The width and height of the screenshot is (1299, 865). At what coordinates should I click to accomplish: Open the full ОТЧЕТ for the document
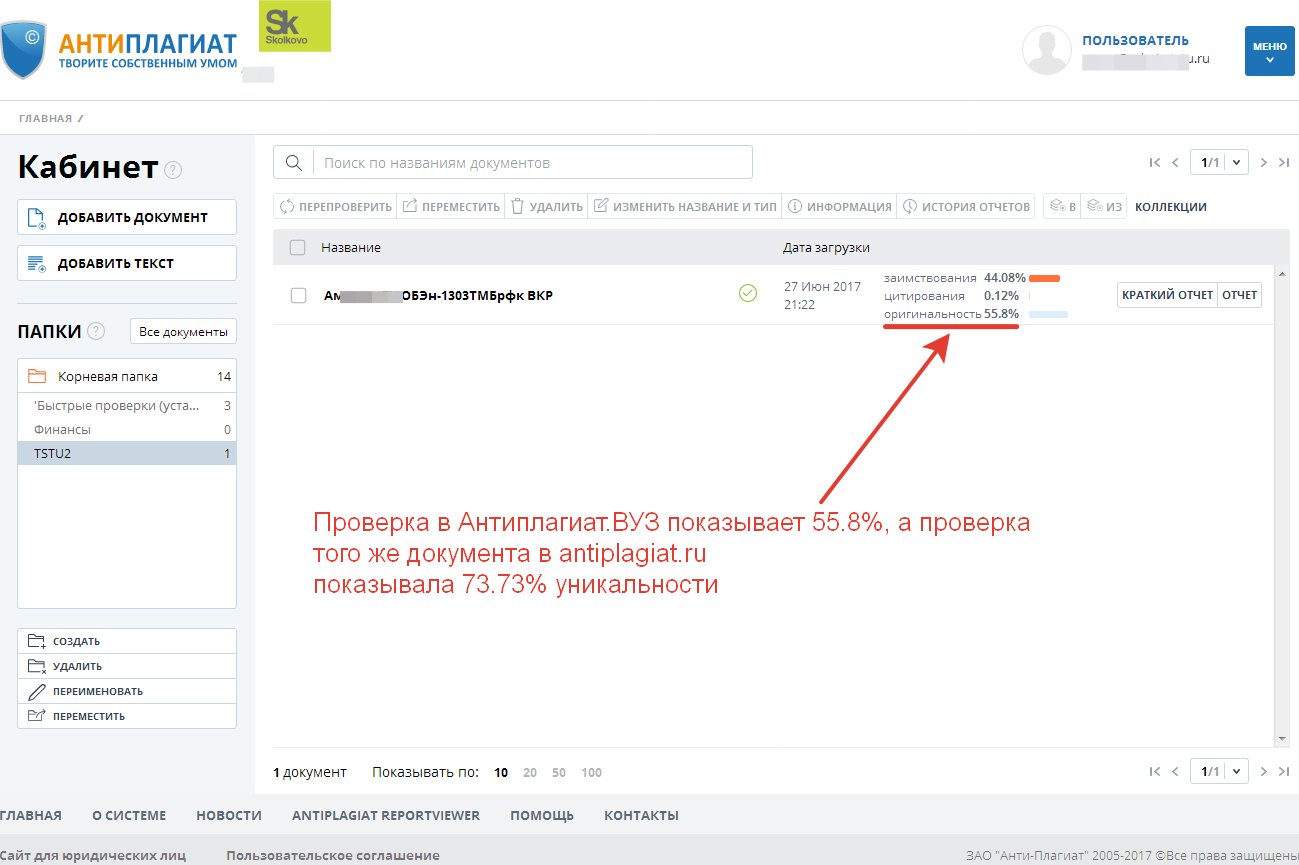click(1239, 295)
